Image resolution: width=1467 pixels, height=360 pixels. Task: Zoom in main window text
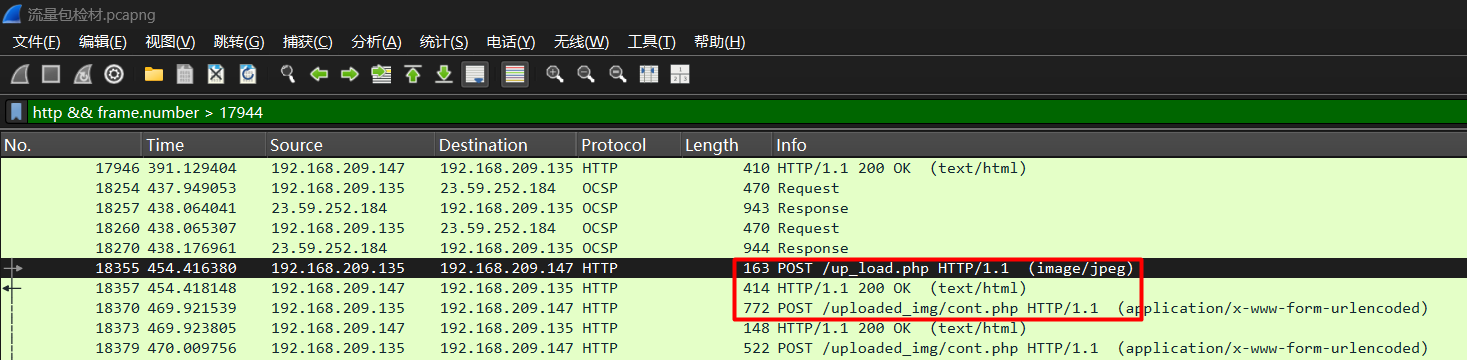click(554, 74)
